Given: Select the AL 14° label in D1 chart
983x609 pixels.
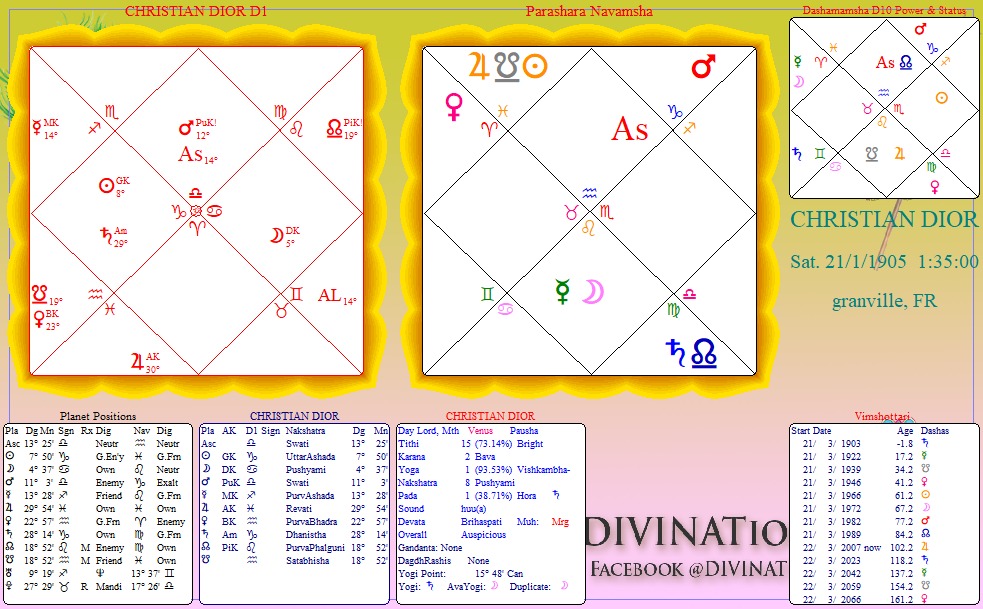Looking at the screenshot, I should pyautogui.click(x=337, y=295).
